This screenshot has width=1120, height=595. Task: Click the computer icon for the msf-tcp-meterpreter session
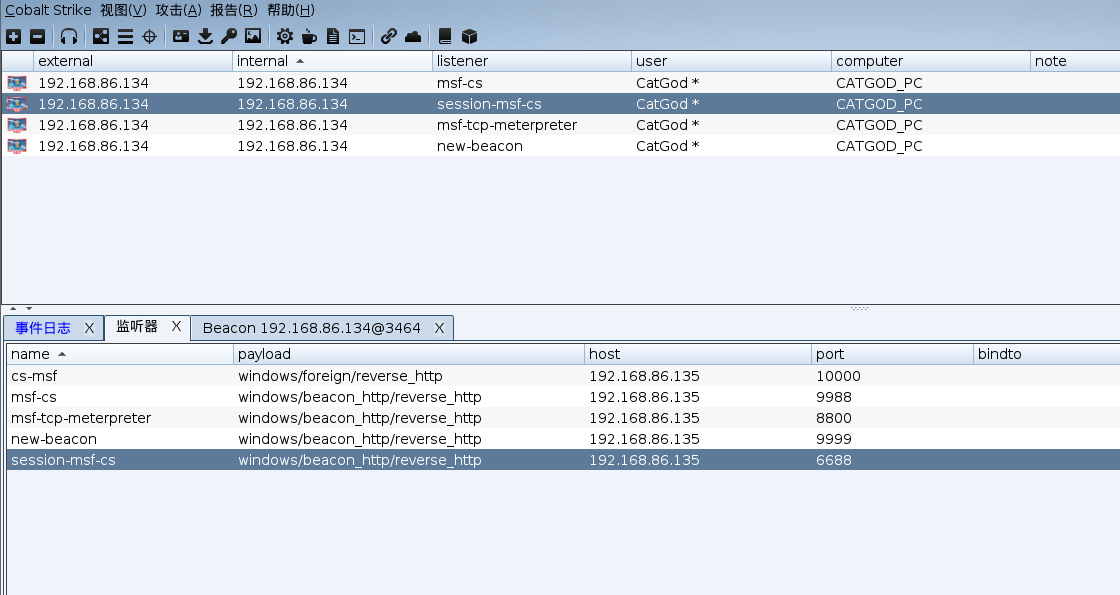point(17,125)
